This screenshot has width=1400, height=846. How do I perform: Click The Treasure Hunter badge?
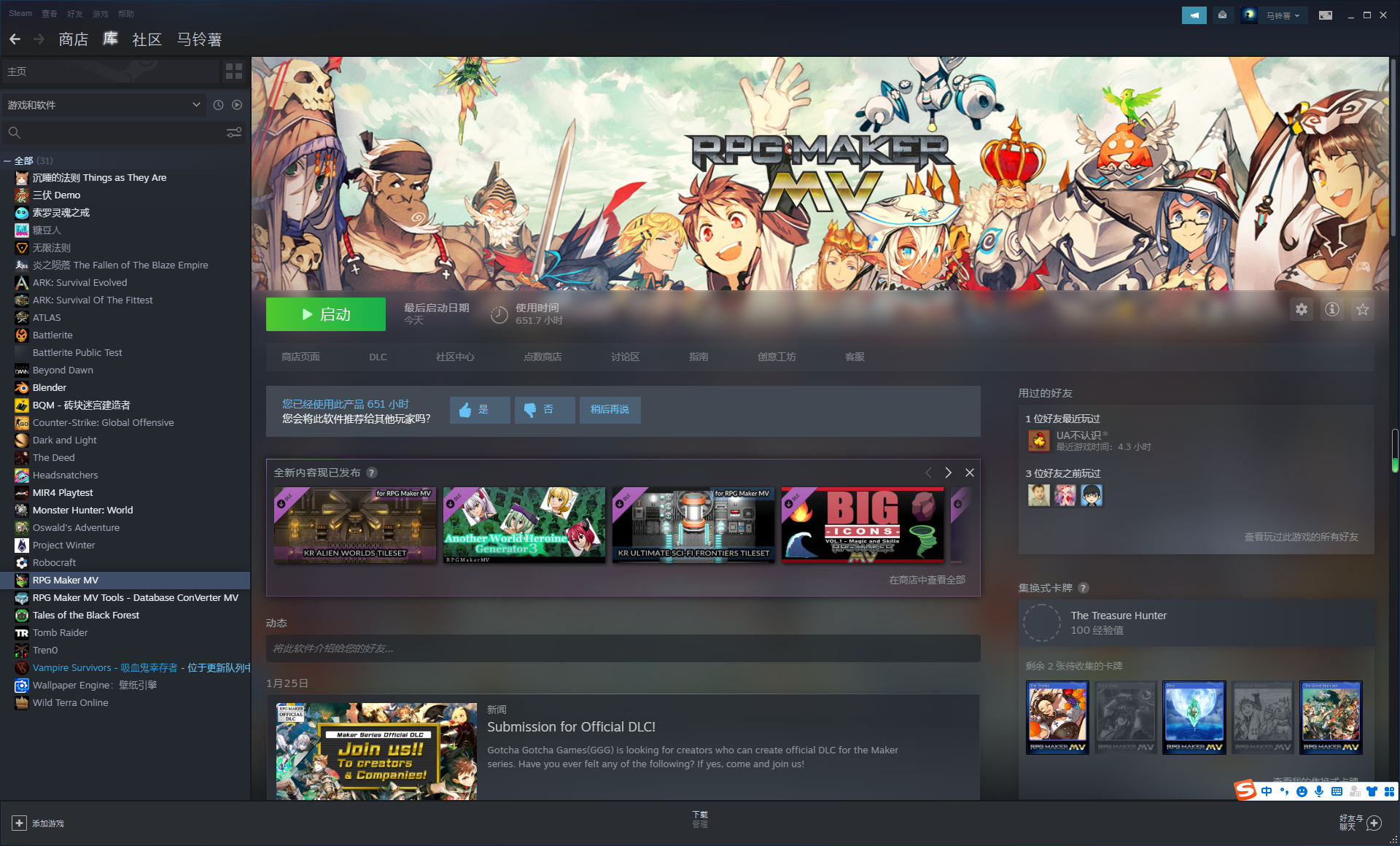(x=1196, y=623)
